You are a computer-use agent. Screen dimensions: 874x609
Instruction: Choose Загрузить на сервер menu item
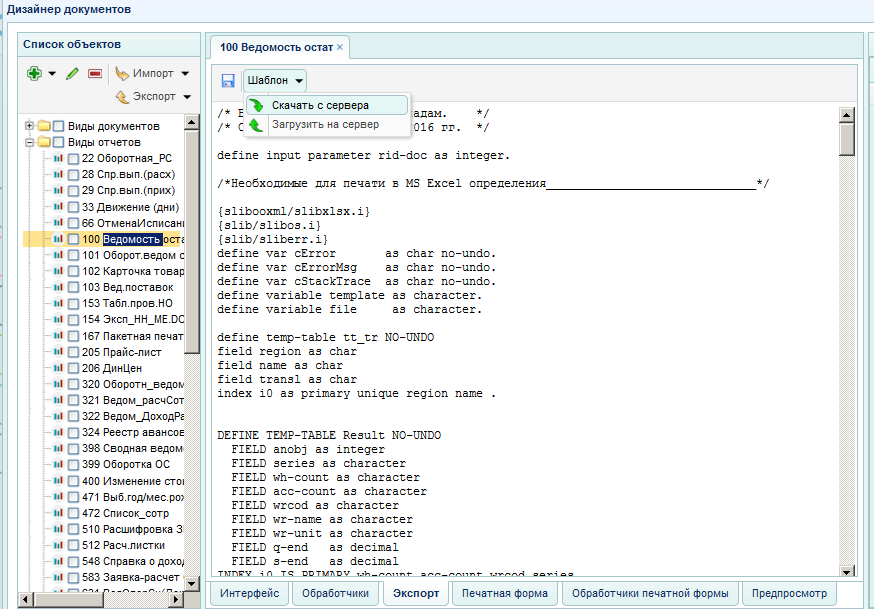pos(327,125)
